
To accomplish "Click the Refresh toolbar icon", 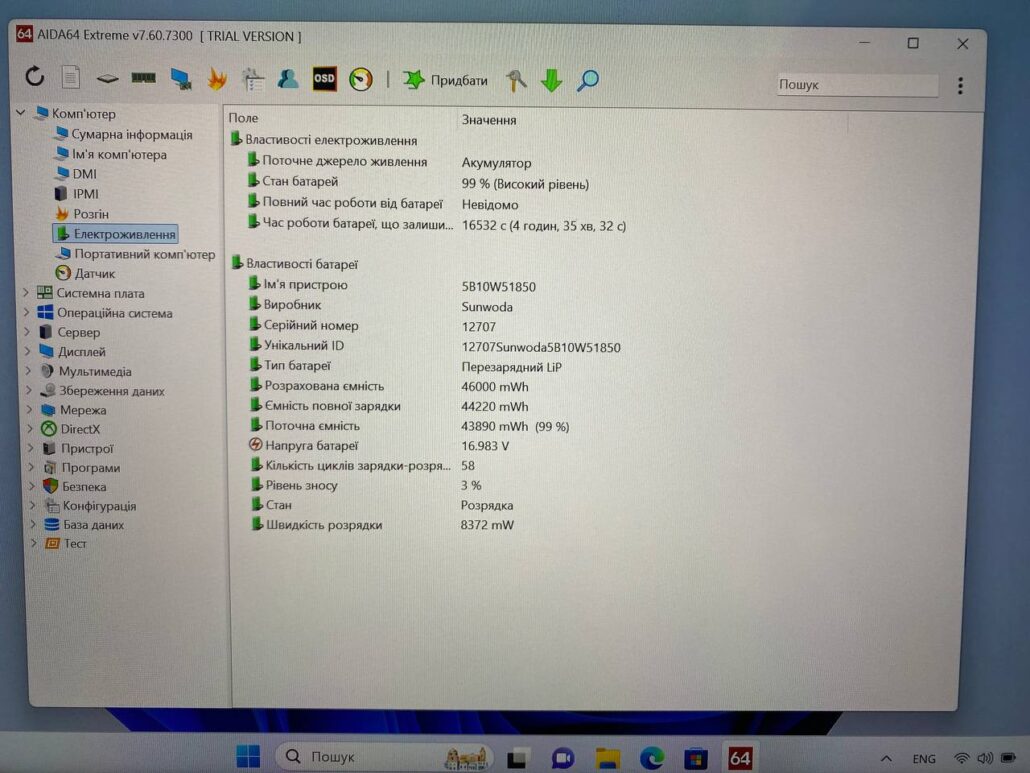I will tap(35, 77).
